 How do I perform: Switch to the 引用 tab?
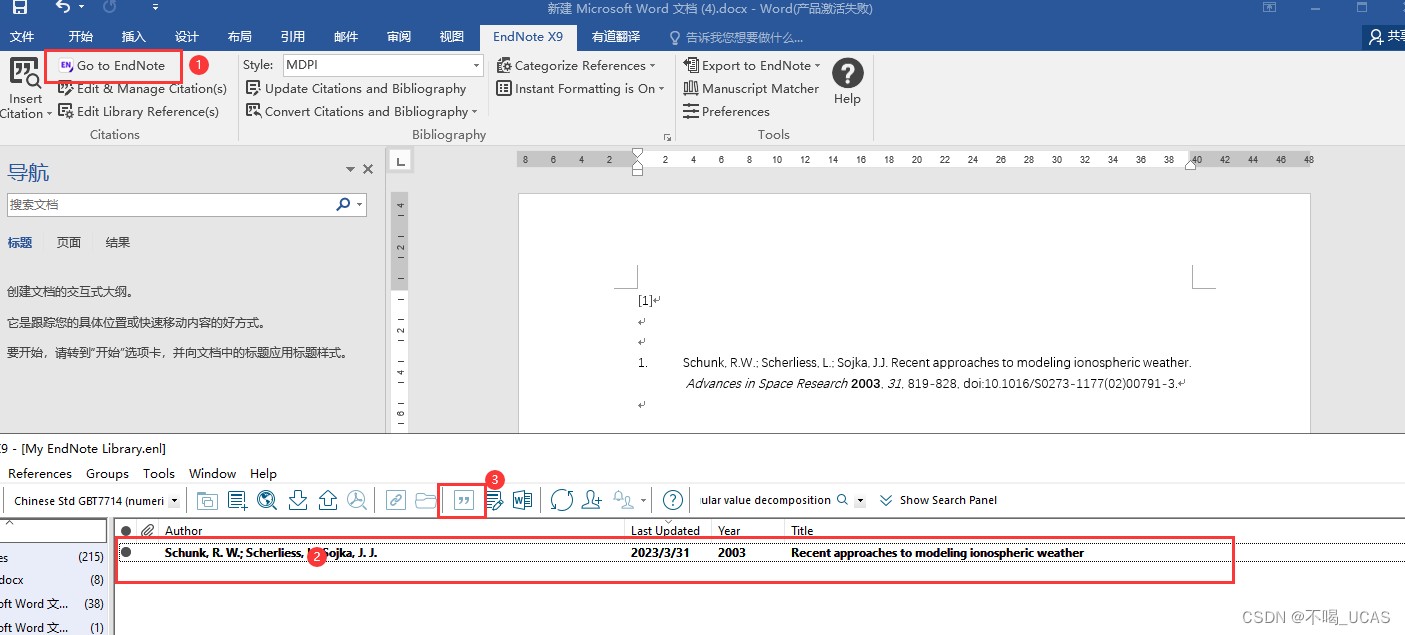point(293,37)
